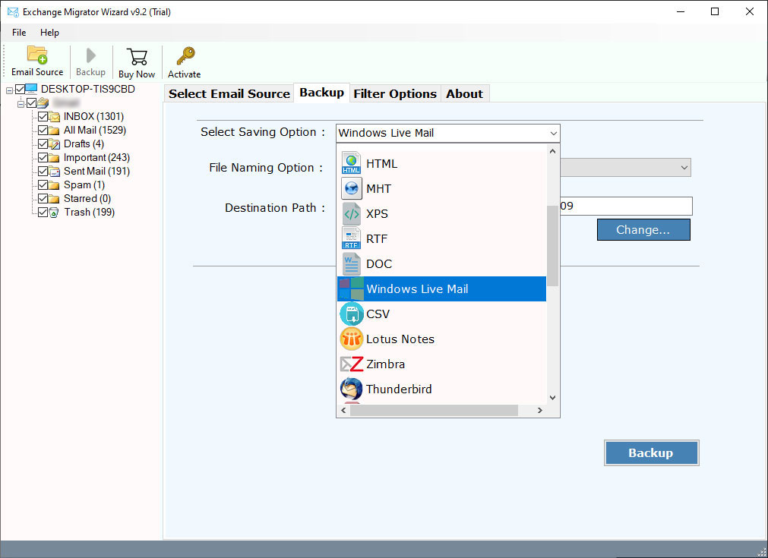Switch to the Filter Options tab
Screen dimensions: 768x558
[395, 94]
